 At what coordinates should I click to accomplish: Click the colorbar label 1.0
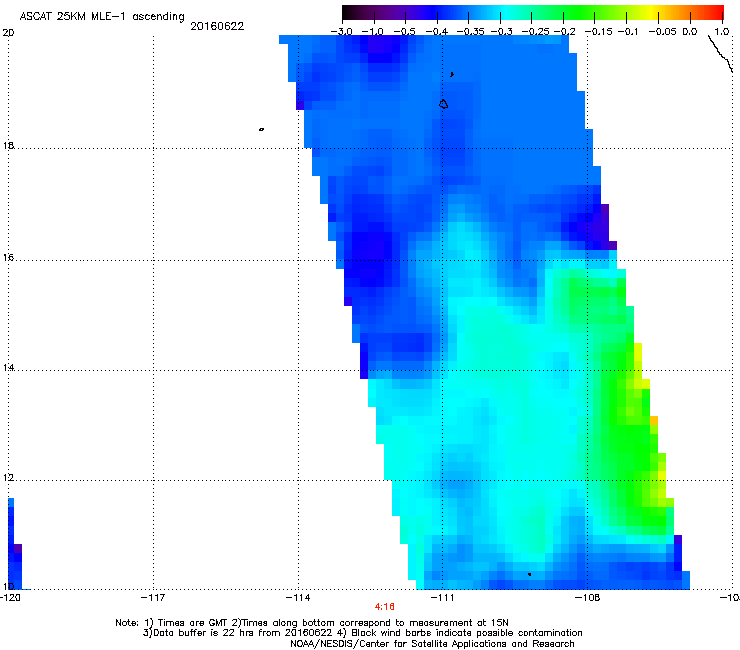point(721,32)
